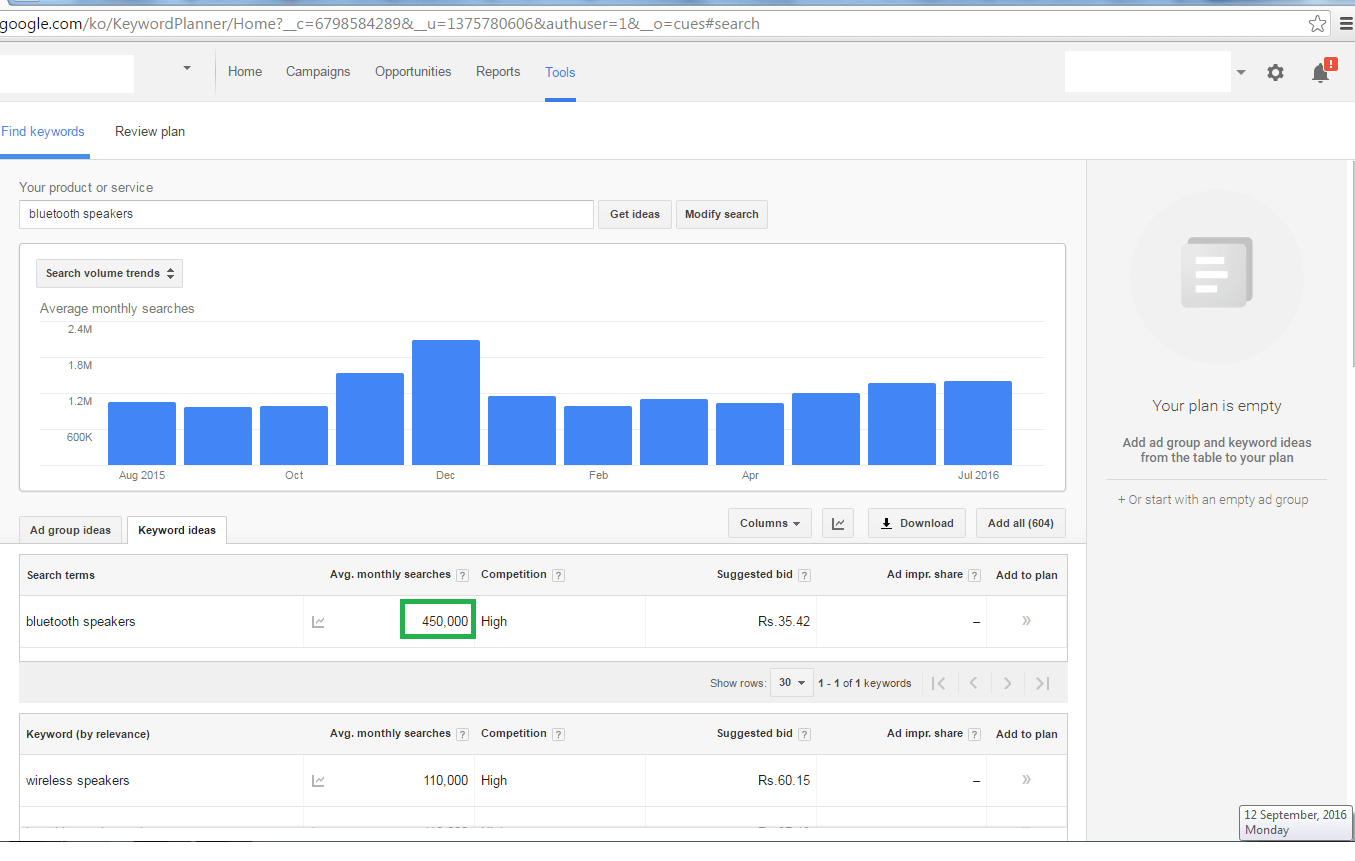Expand the account switcher arrow near search box

click(1240, 71)
